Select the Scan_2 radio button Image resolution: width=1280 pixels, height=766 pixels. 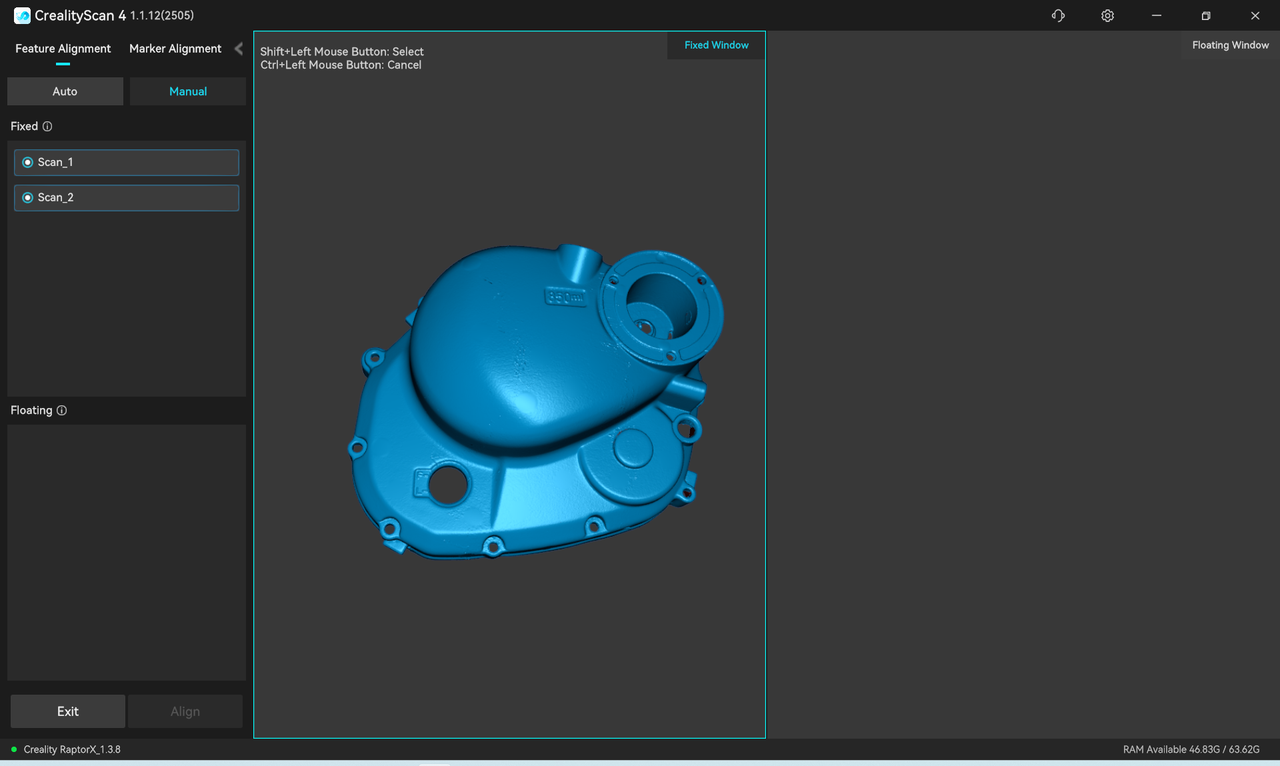[28, 198]
